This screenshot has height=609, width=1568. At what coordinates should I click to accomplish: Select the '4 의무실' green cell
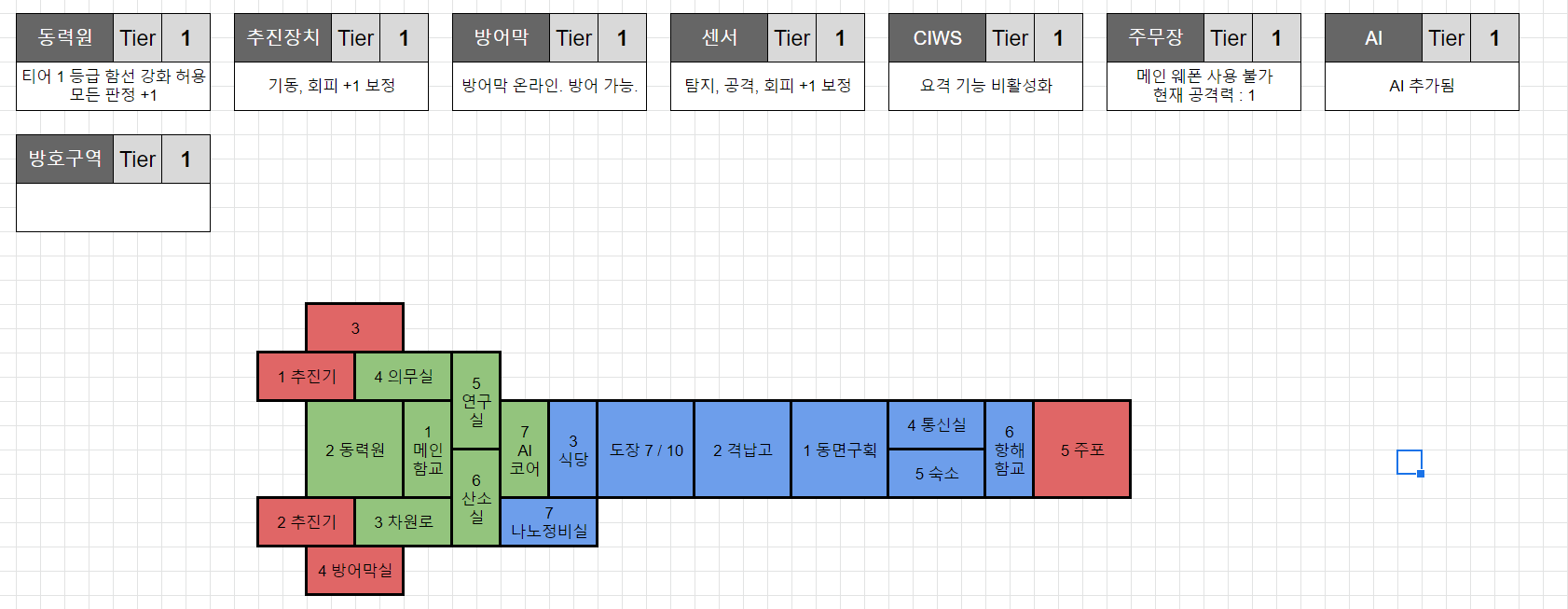(404, 377)
